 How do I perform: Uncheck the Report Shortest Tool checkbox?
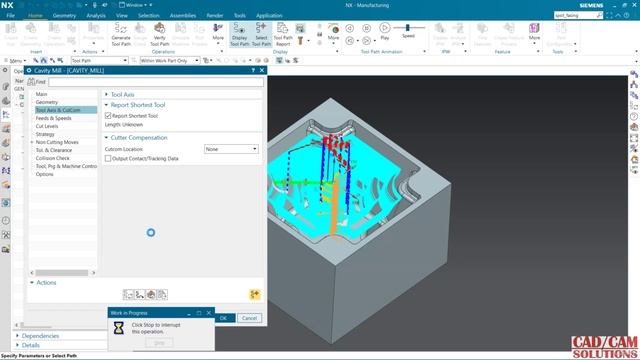(x=108, y=116)
